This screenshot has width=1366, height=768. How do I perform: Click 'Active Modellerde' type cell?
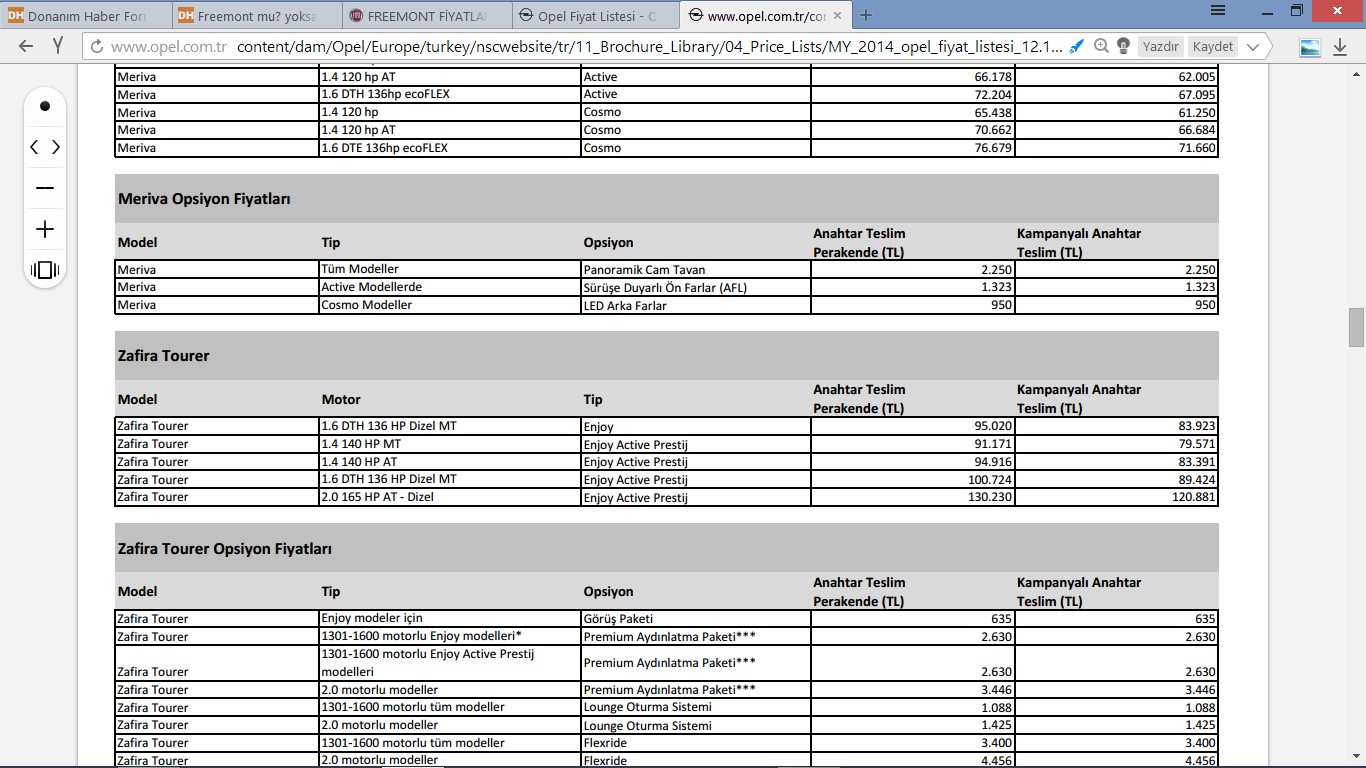click(x=449, y=288)
